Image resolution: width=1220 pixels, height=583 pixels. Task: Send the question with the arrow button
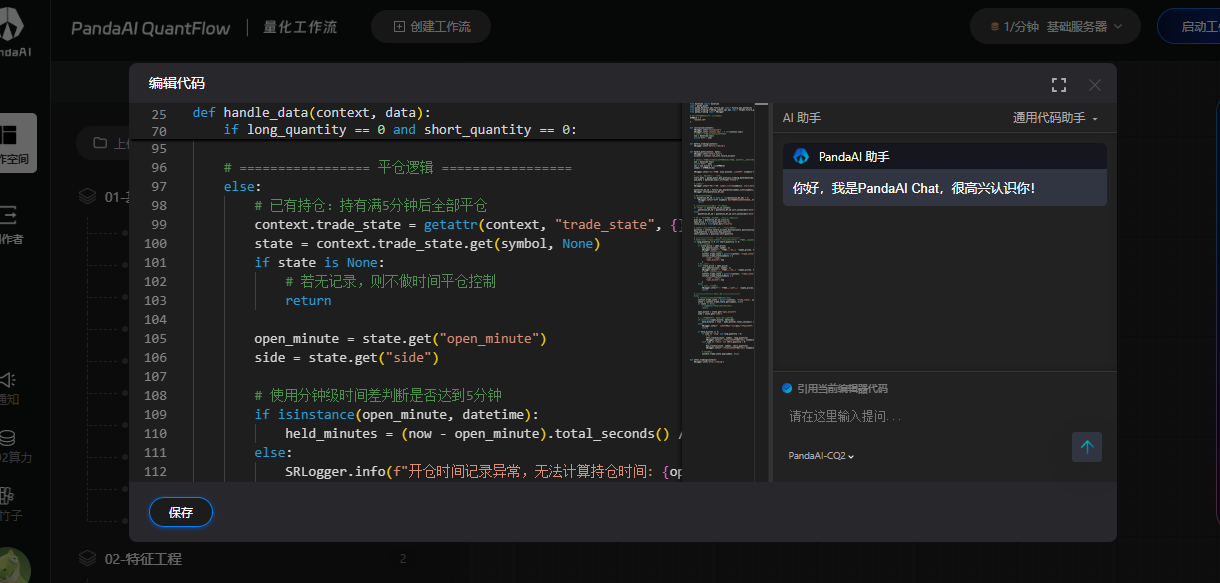coord(1087,447)
